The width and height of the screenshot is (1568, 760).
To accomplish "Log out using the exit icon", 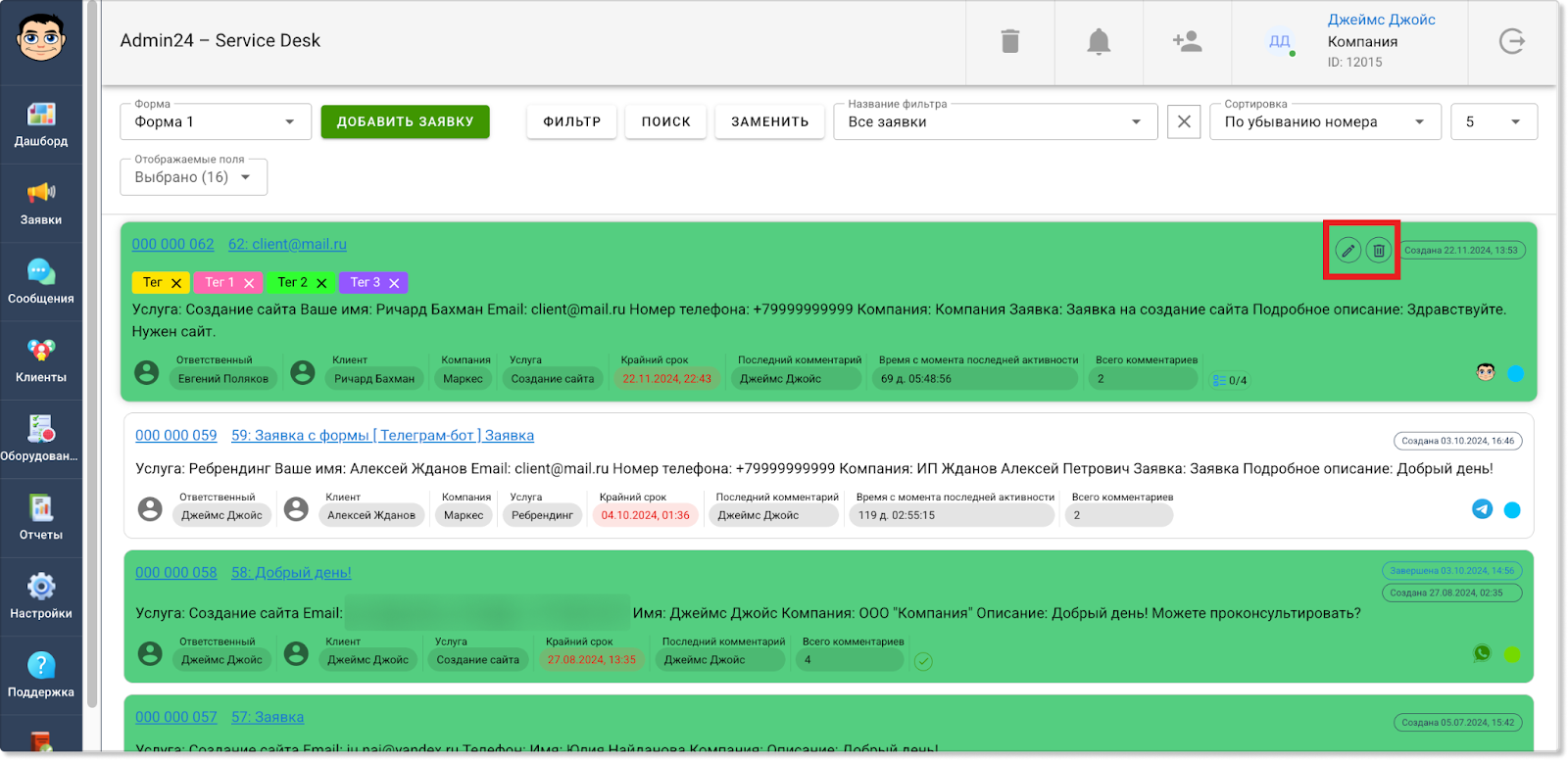I will click(x=1512, y=41).
